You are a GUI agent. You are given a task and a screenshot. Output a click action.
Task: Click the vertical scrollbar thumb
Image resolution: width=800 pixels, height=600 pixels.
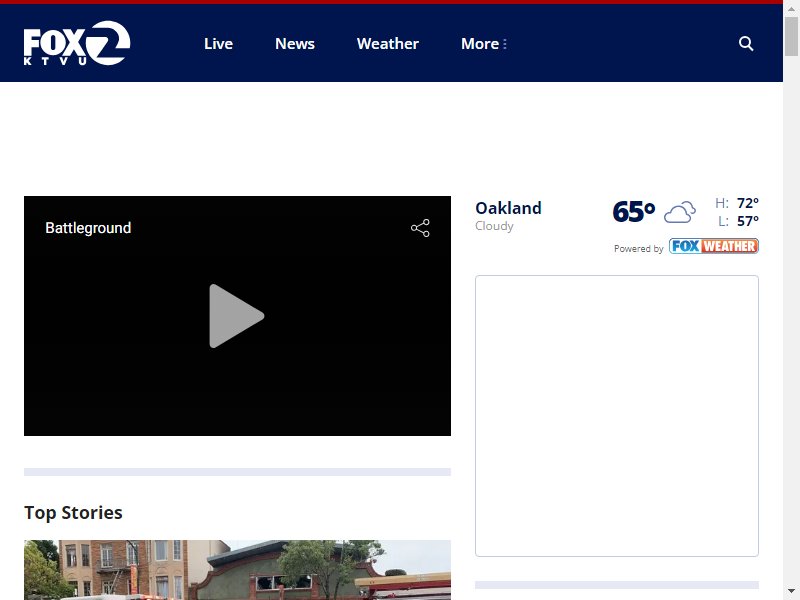click(x=791, y=36)
